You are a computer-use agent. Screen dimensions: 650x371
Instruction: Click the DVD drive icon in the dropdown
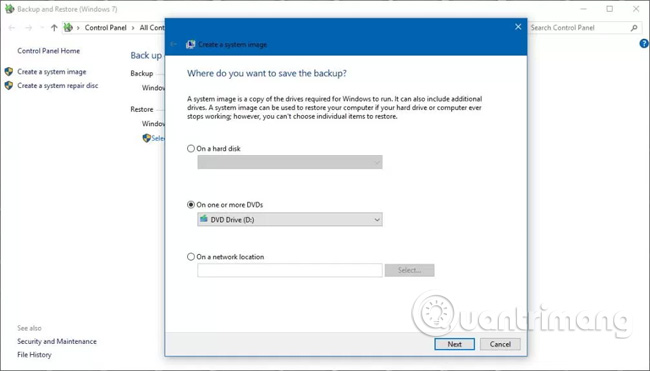pos(204,219)
